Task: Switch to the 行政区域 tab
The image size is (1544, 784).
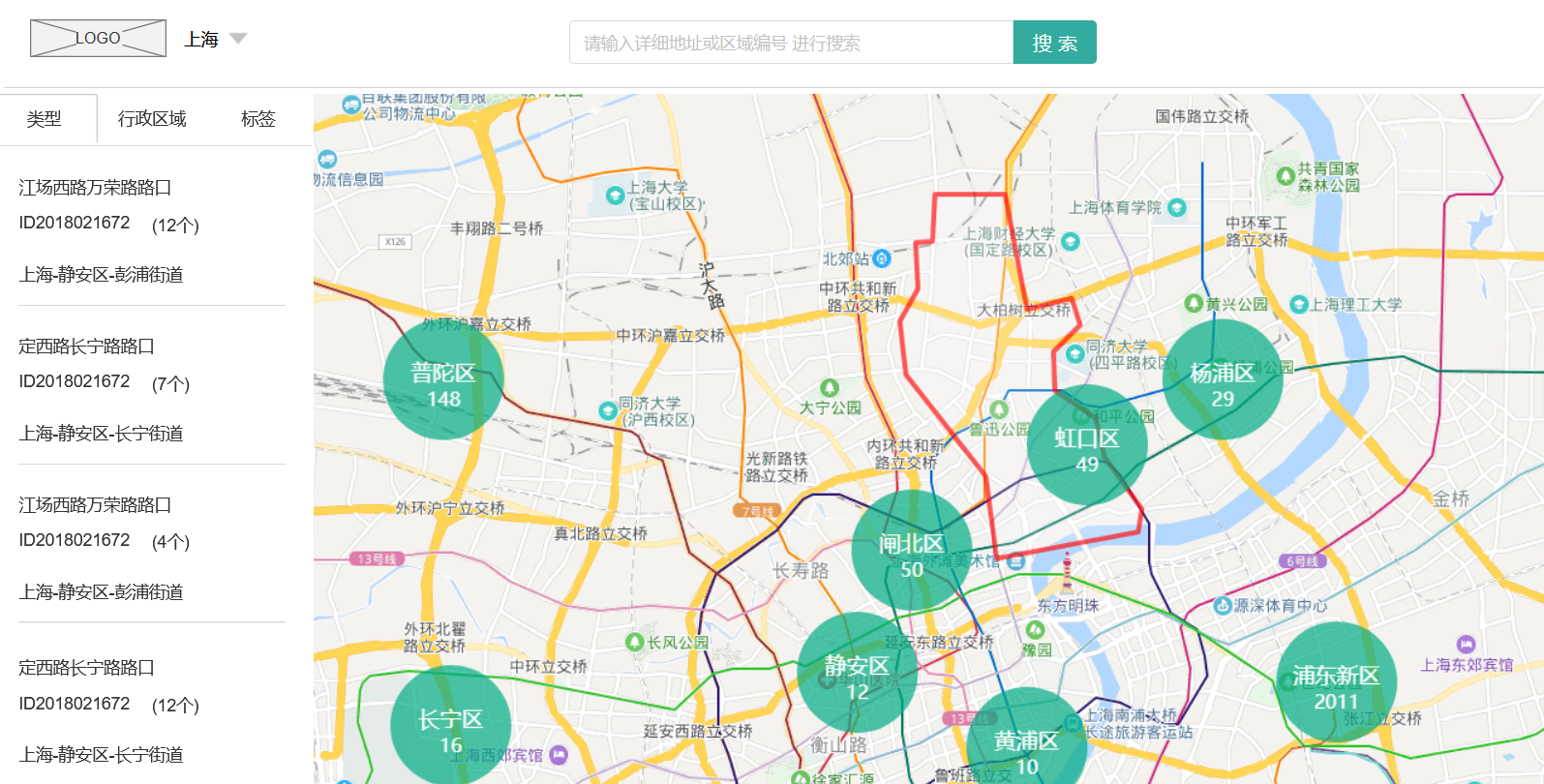Action: click(x=152, y=119)
